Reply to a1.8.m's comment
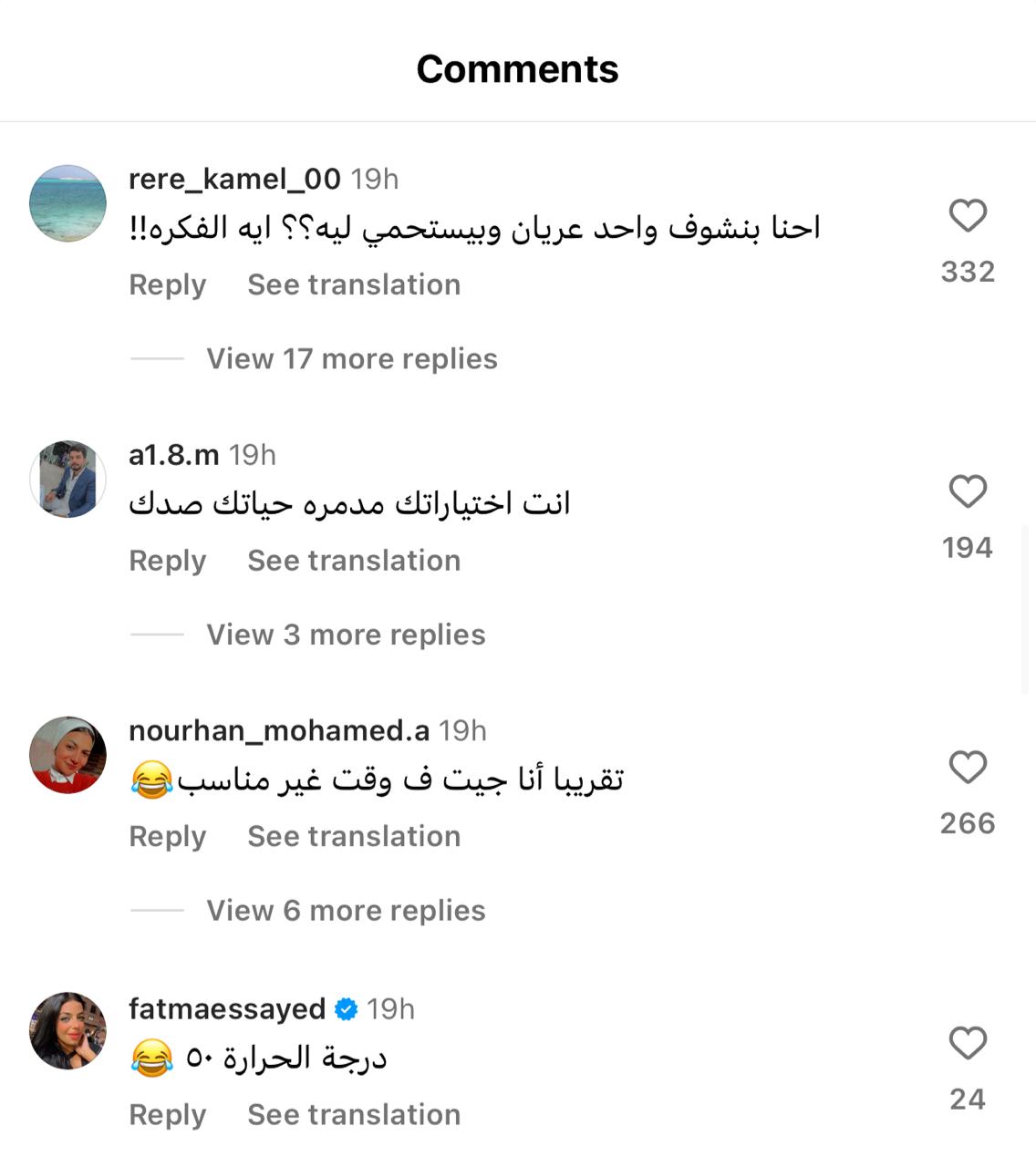Screen dimensions: 1036x1167 168,561
